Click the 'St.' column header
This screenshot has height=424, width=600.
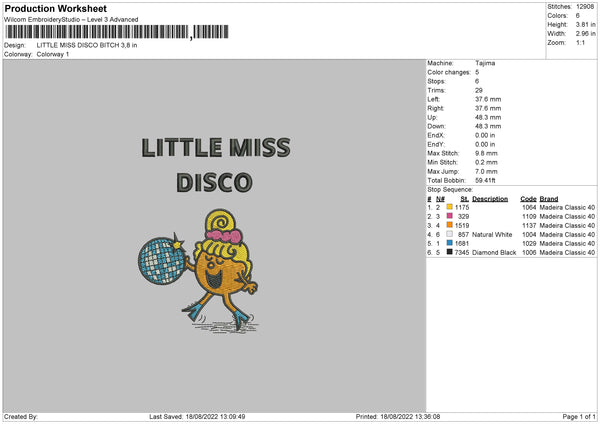coord(465,199)
